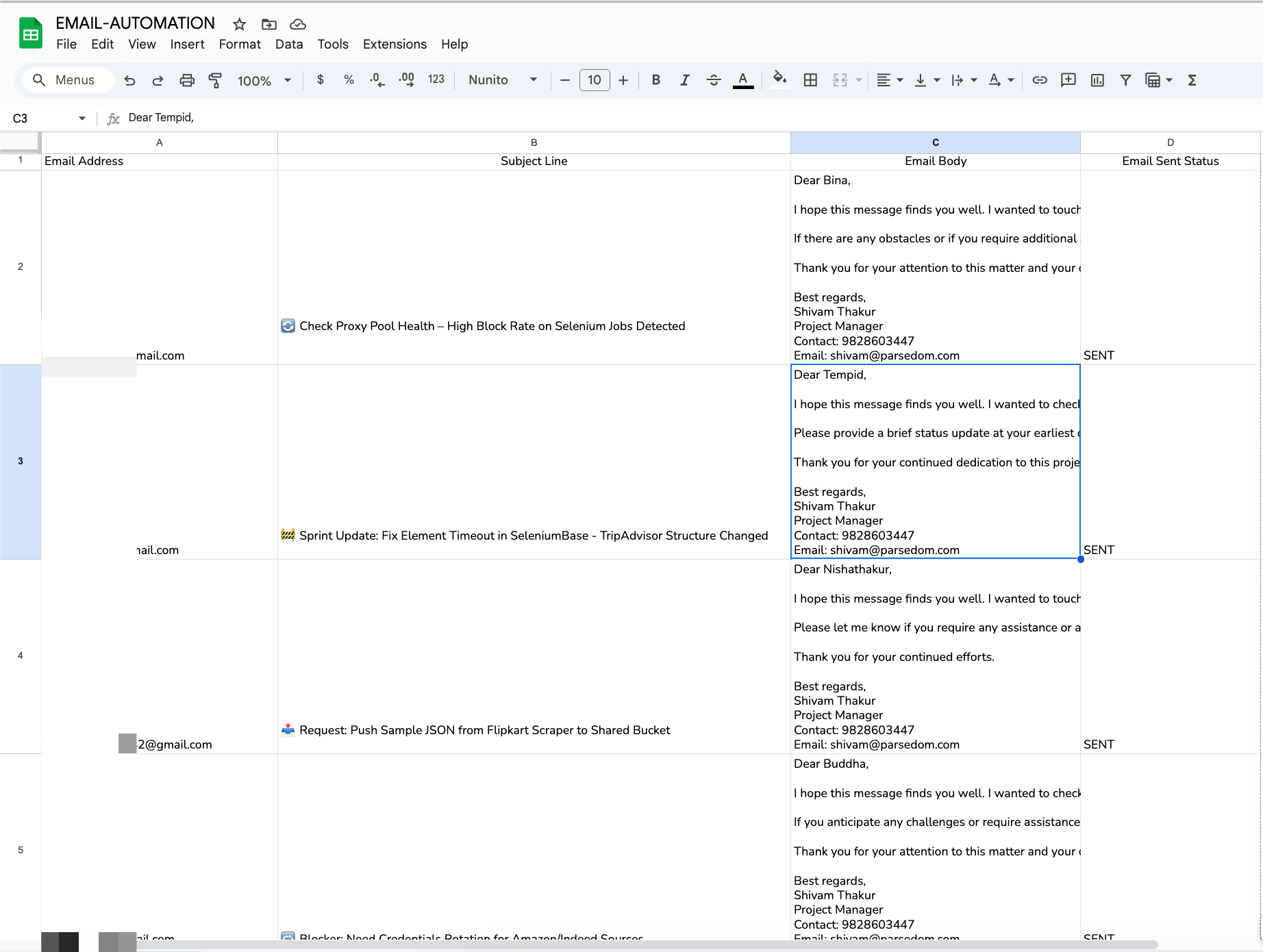
Task: Toggle italic formatting
Action: point(684,80)
